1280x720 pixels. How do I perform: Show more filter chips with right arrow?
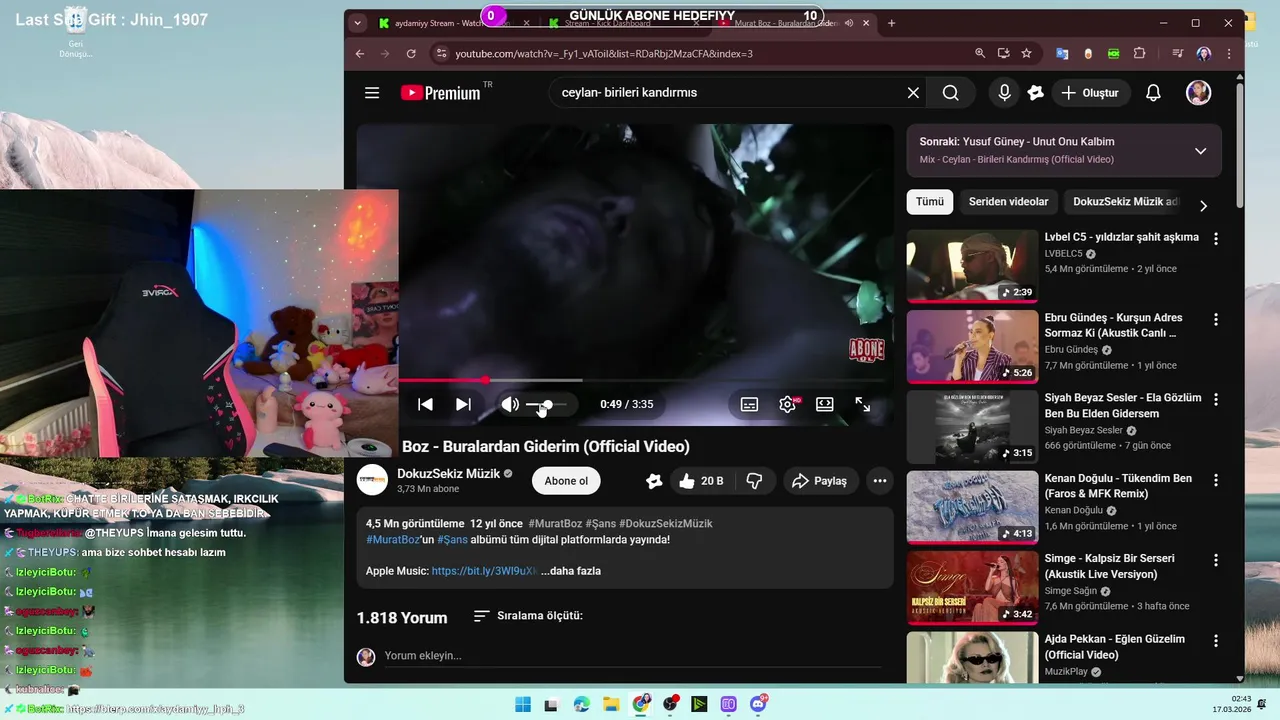1203,206
